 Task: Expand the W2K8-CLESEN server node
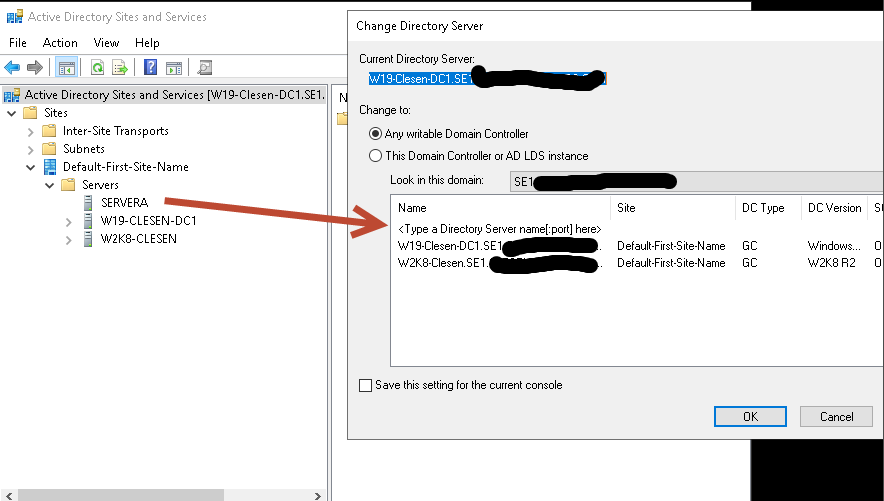pyautogui.click(x=68, y=240)
